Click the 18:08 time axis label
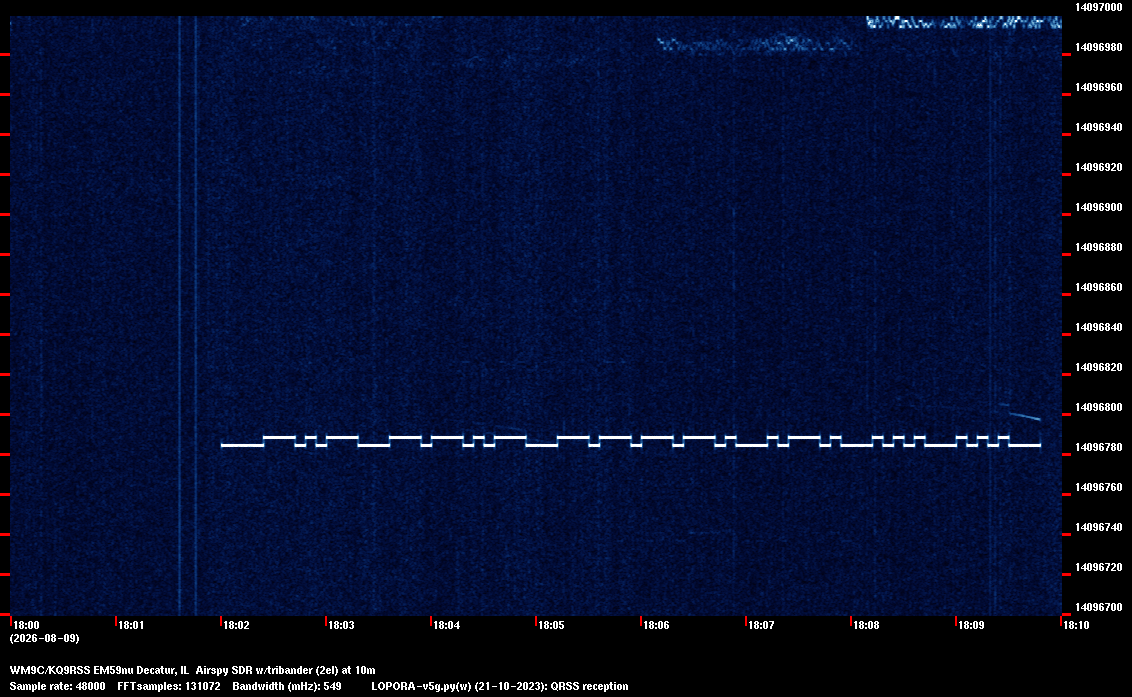 [867, 625]
